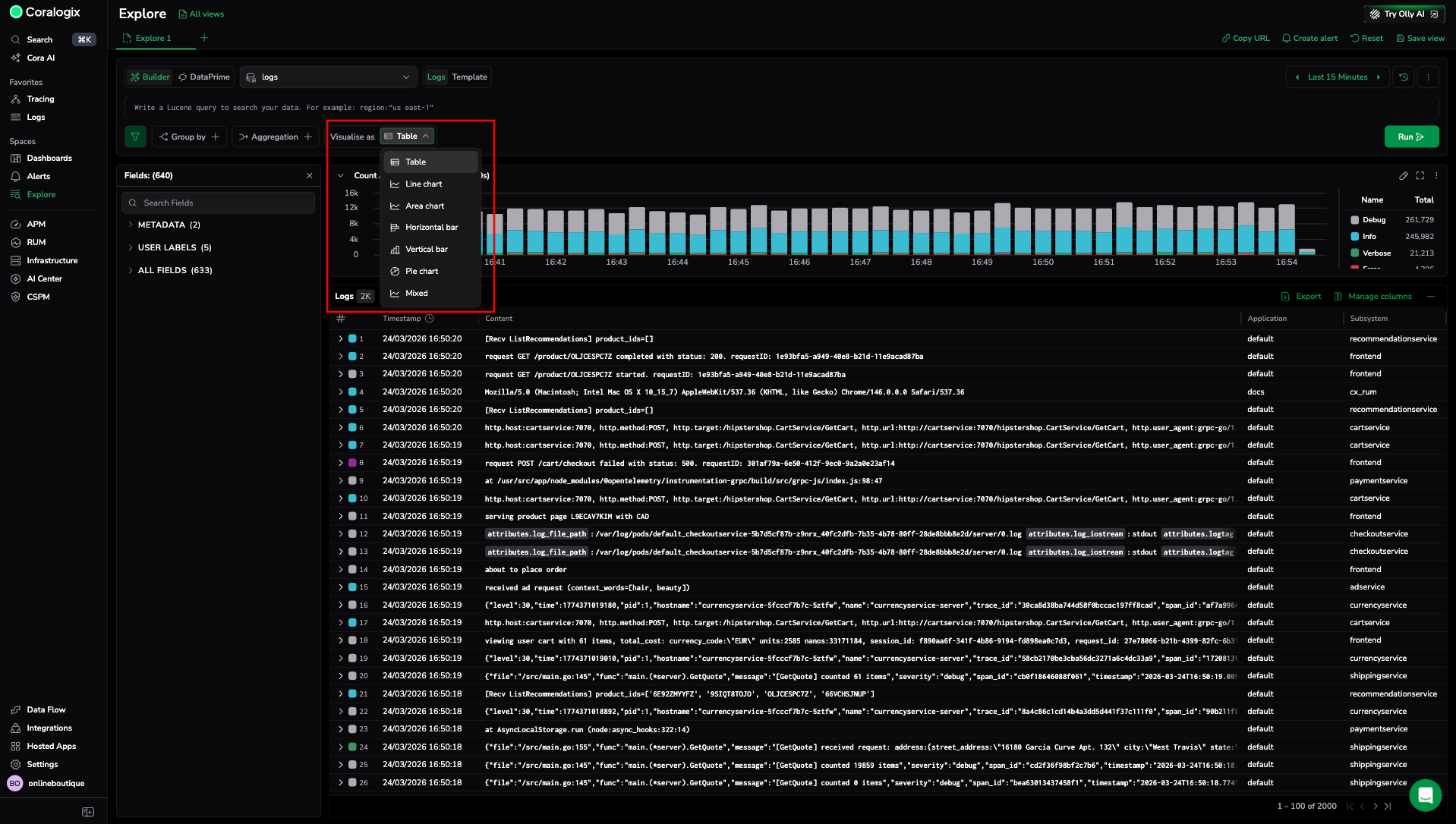Toggle the Builder query mode
The width and height of the screenshot is (1456, 824).
[150, 77]
